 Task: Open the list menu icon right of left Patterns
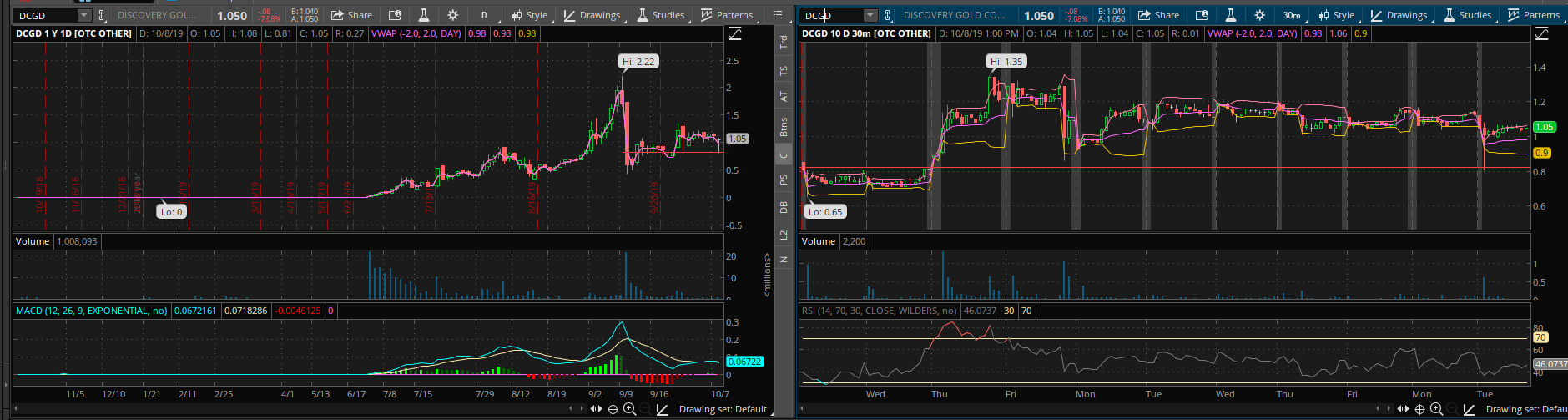point(778,15)
